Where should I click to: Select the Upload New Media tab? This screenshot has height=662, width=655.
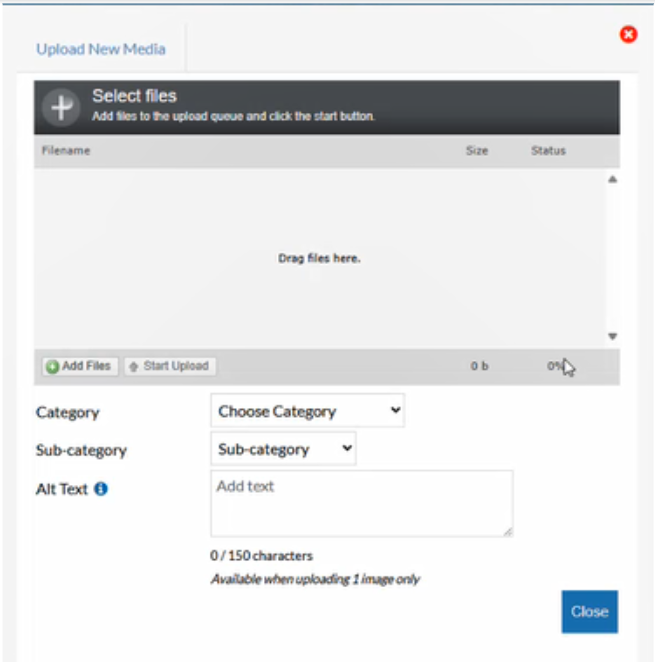tap(101, 49)
